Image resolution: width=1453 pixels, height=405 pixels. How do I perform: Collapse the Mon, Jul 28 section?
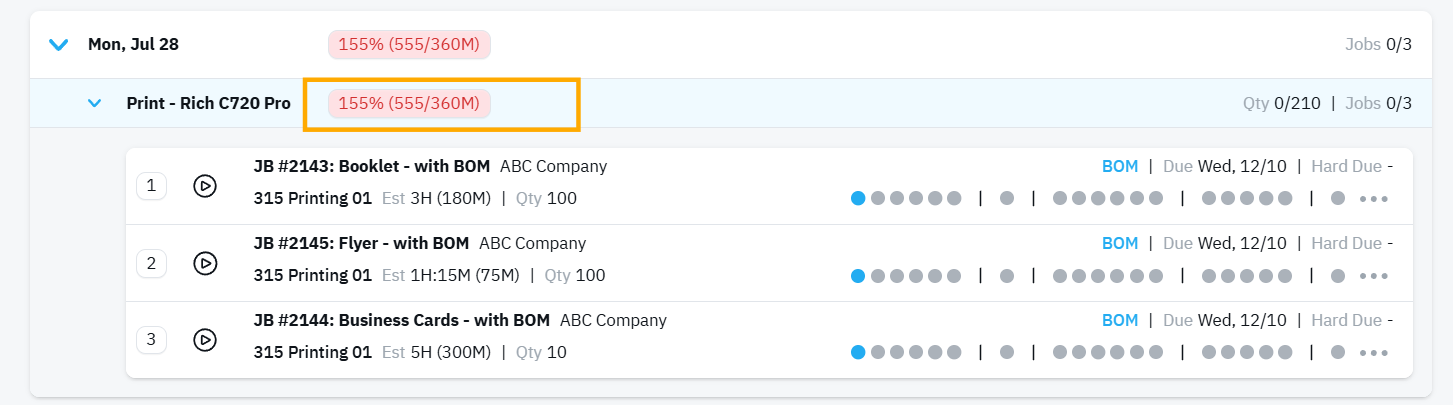pyautogui.click(x=59, y=44)
